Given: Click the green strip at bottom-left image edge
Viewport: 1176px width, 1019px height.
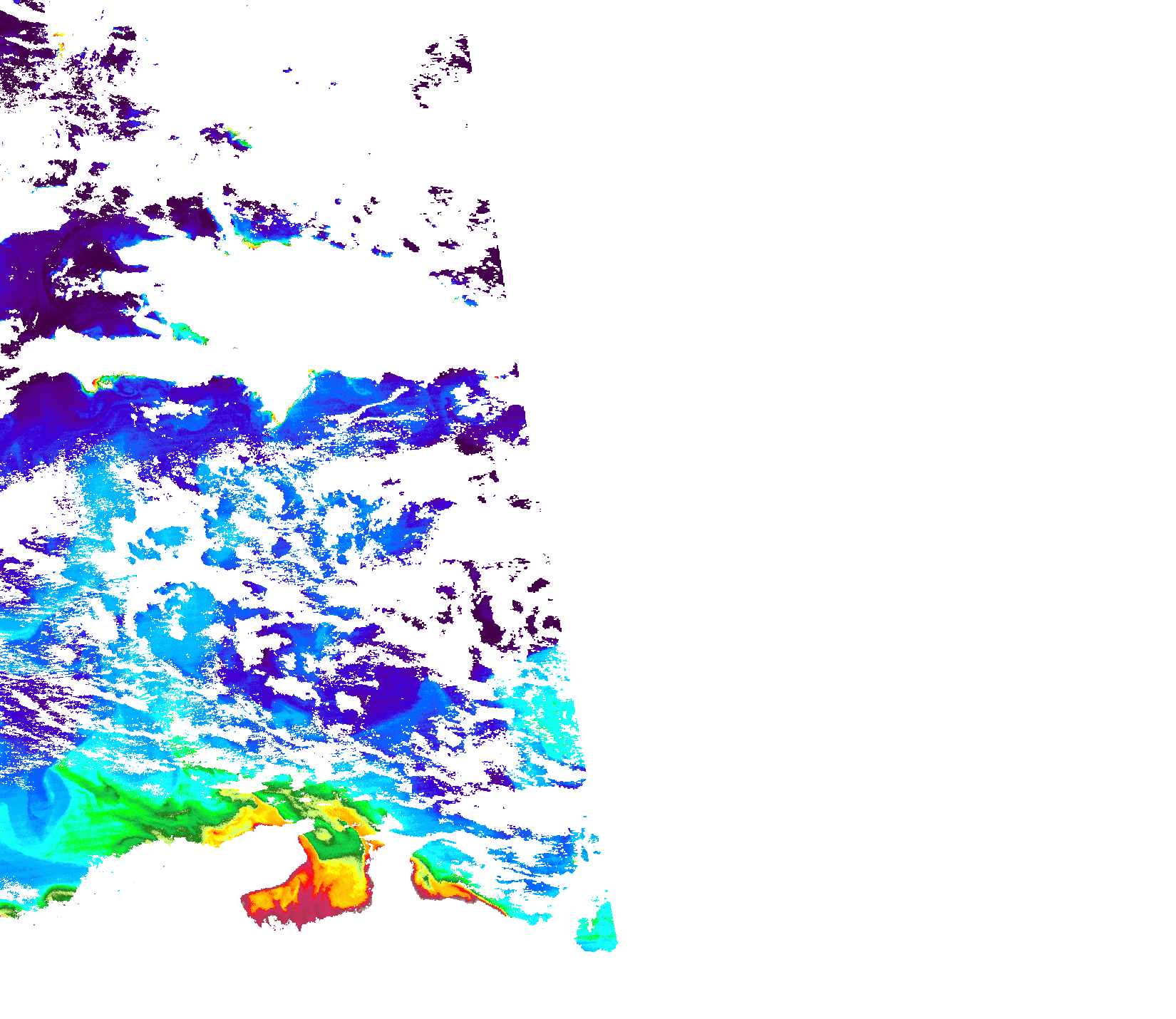Looking at the screenshot, I should [x=9, y=910].
